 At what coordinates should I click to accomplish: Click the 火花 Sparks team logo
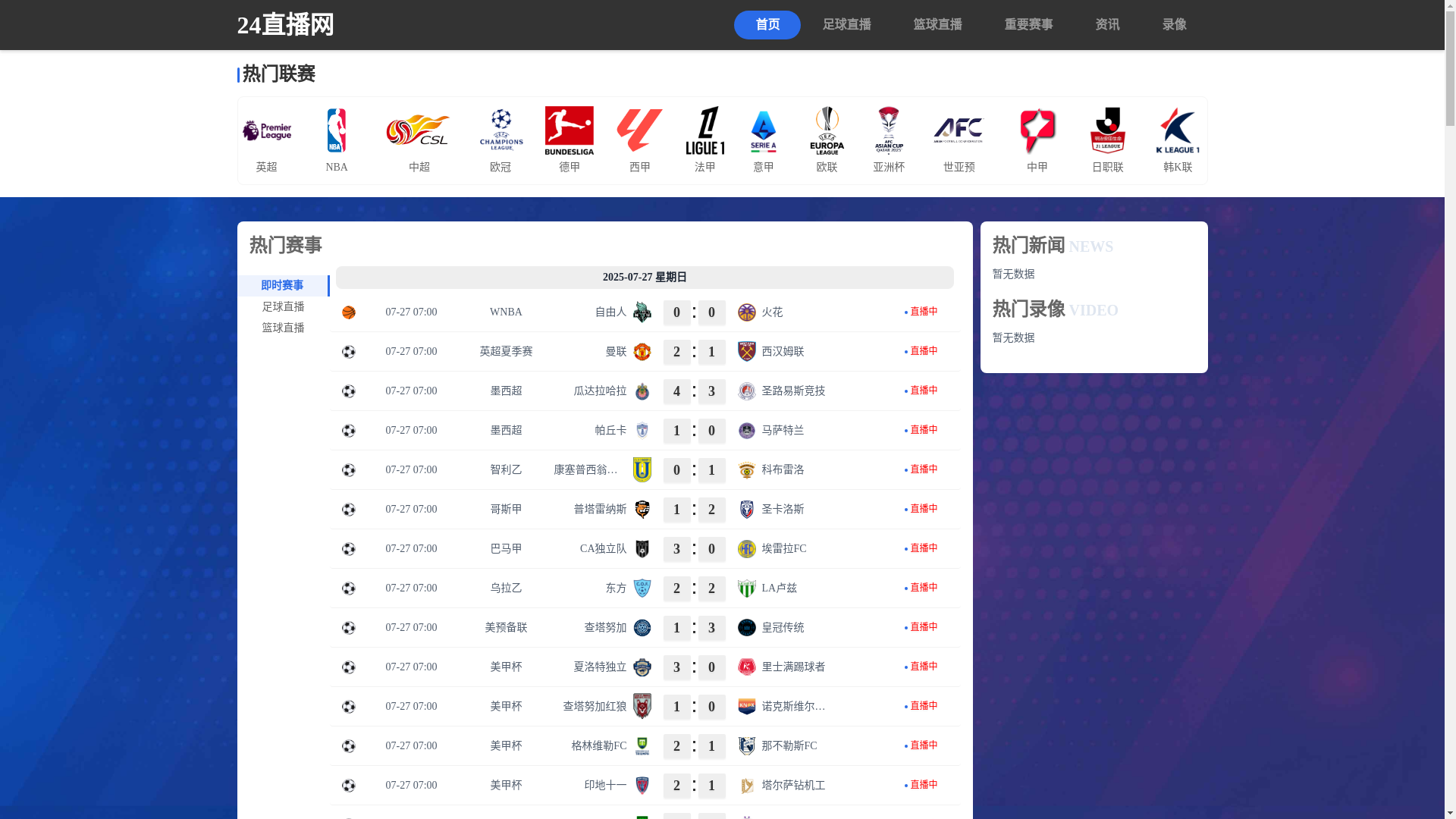click(747, 312)
